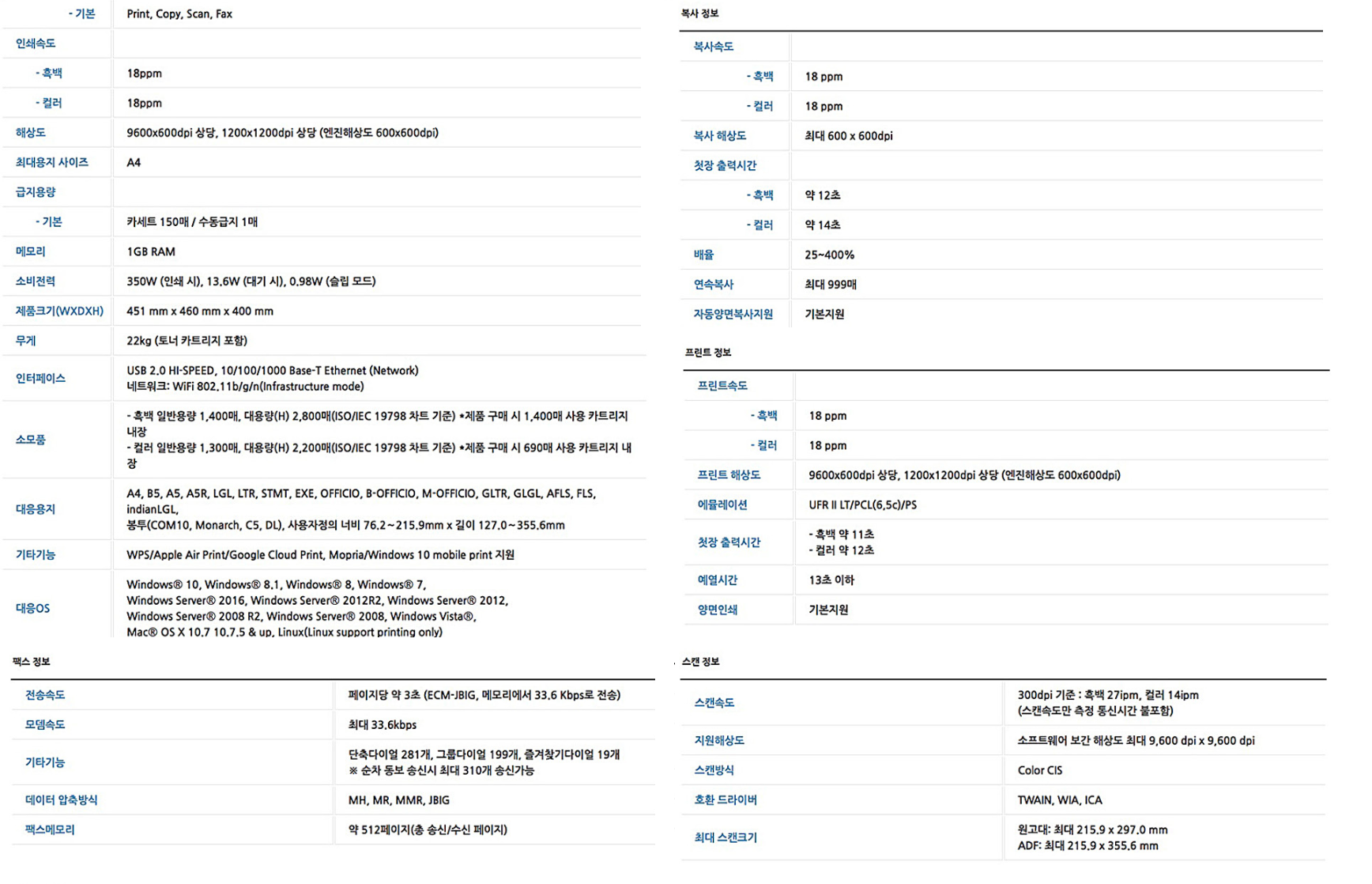Click the 복사 정보 section heading
The image size is (1372, 884).
tap(699, 13)
